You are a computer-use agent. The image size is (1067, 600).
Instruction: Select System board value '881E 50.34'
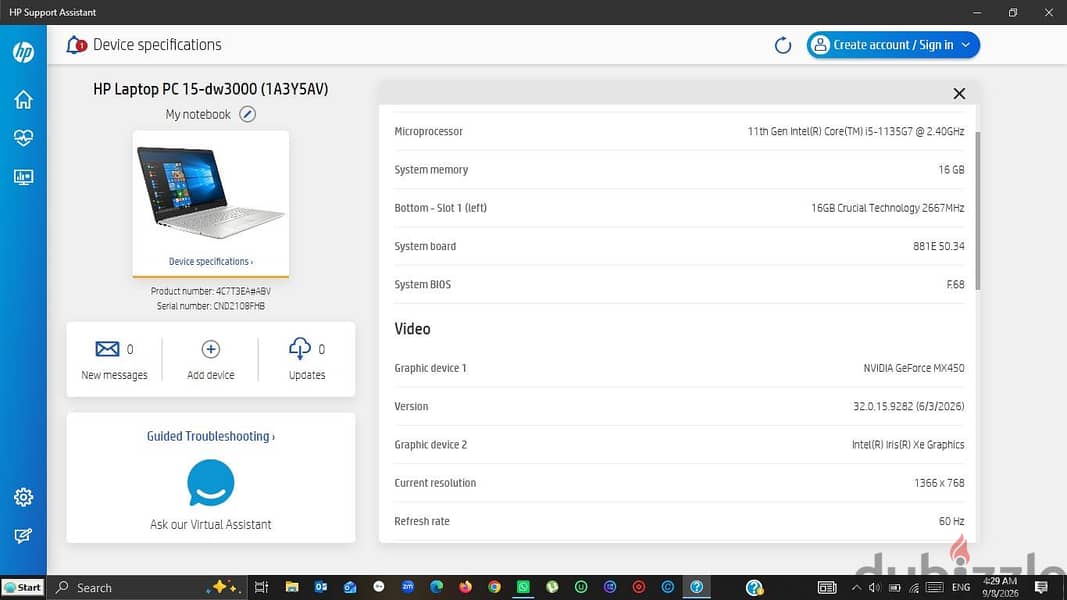(938, 246)
